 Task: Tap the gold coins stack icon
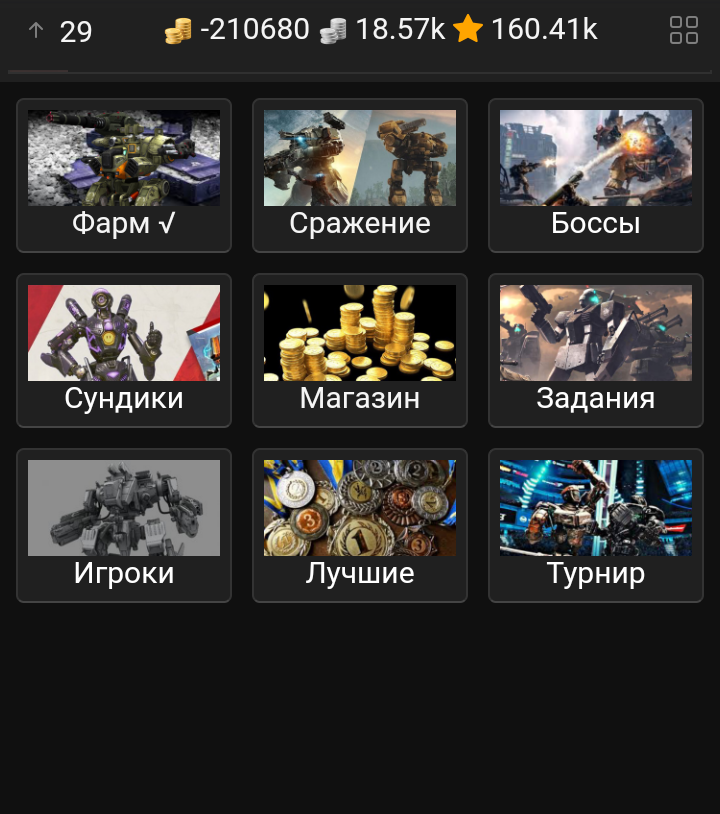178,31
